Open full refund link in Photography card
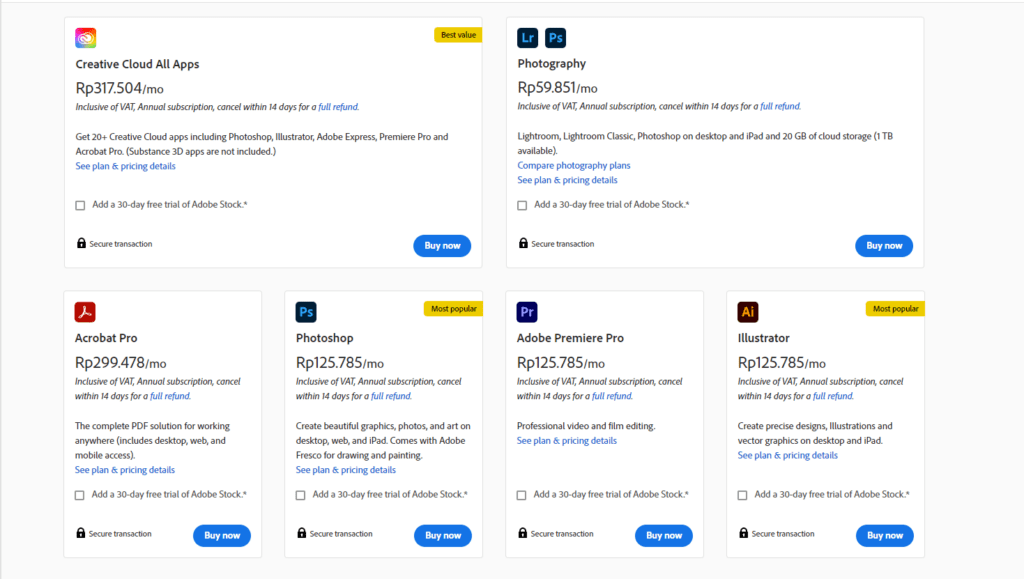Viewport: 1024px width, 579px height. 780,106
